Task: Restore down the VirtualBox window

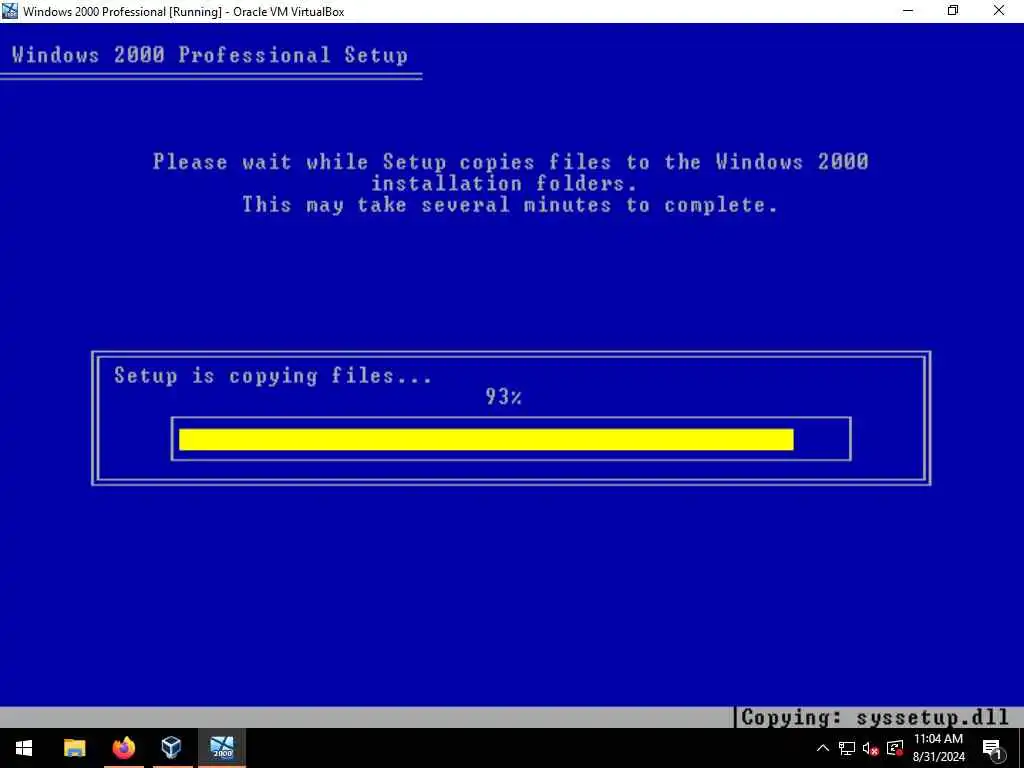Action: tap(953, 11)
